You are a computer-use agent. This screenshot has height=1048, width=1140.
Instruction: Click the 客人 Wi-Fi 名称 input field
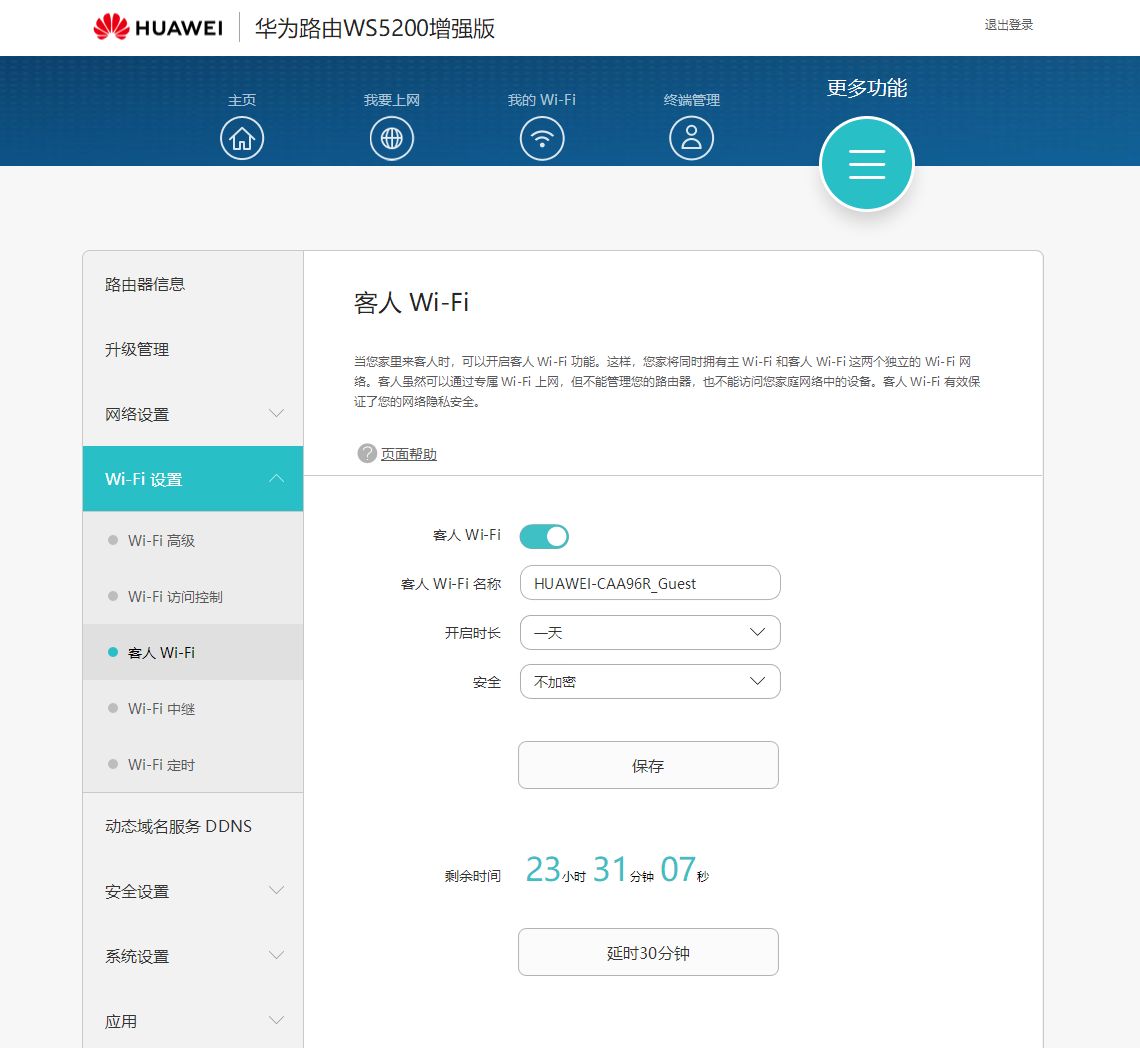(x=650, y=583)
